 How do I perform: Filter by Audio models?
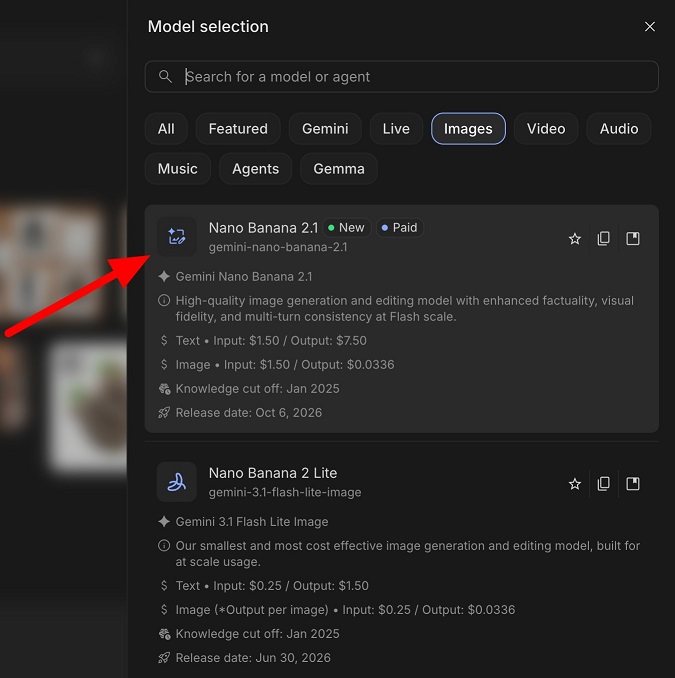619,129
